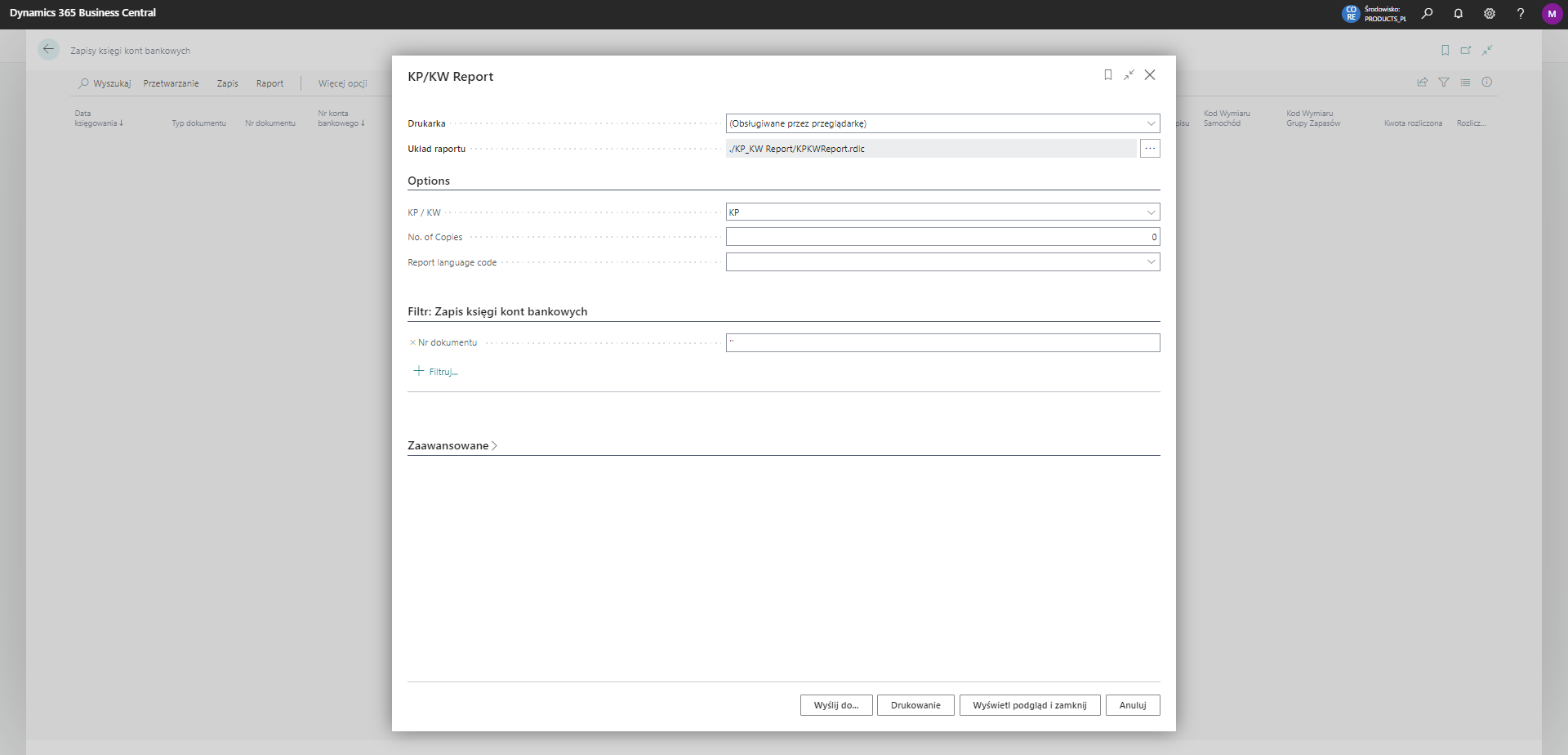Click the Anuluj button
The width and height of the screenshot is (1568, 755).
[1132, 705]
